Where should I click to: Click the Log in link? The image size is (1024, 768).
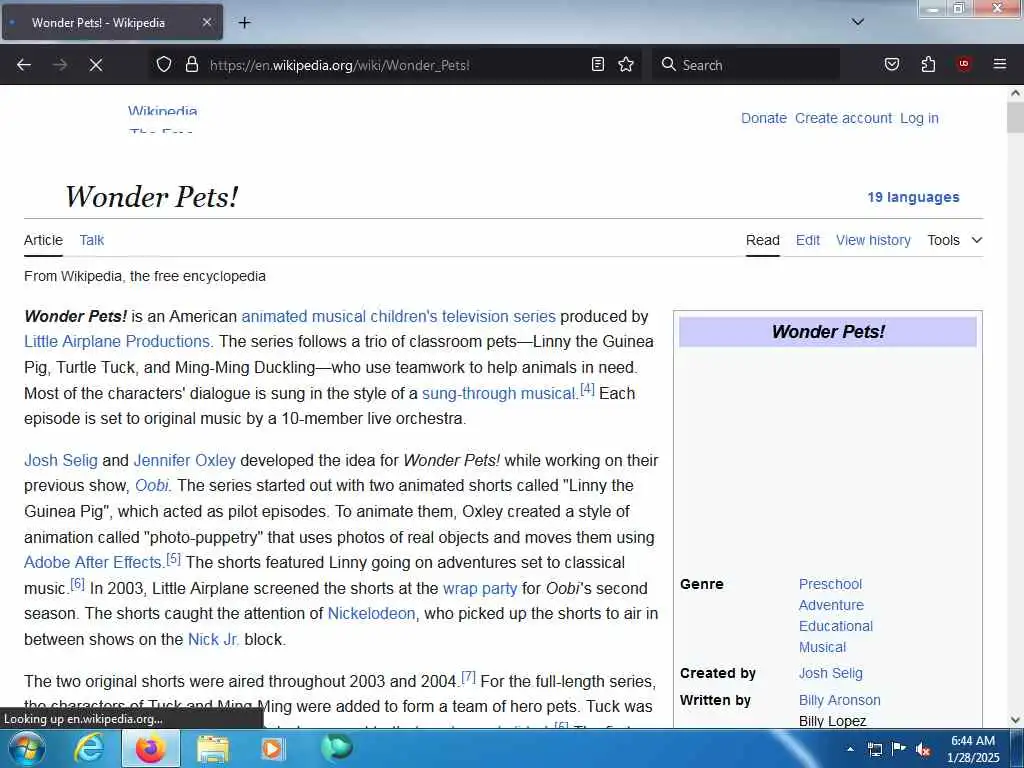919,118
